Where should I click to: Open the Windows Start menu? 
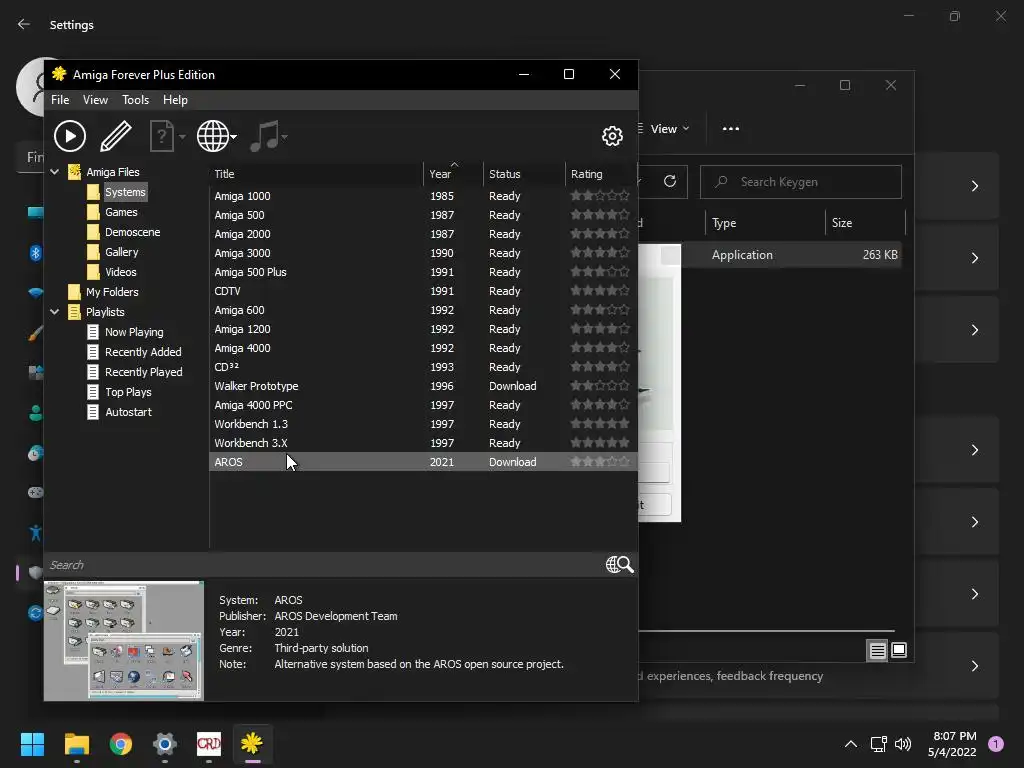pos(32,744)
